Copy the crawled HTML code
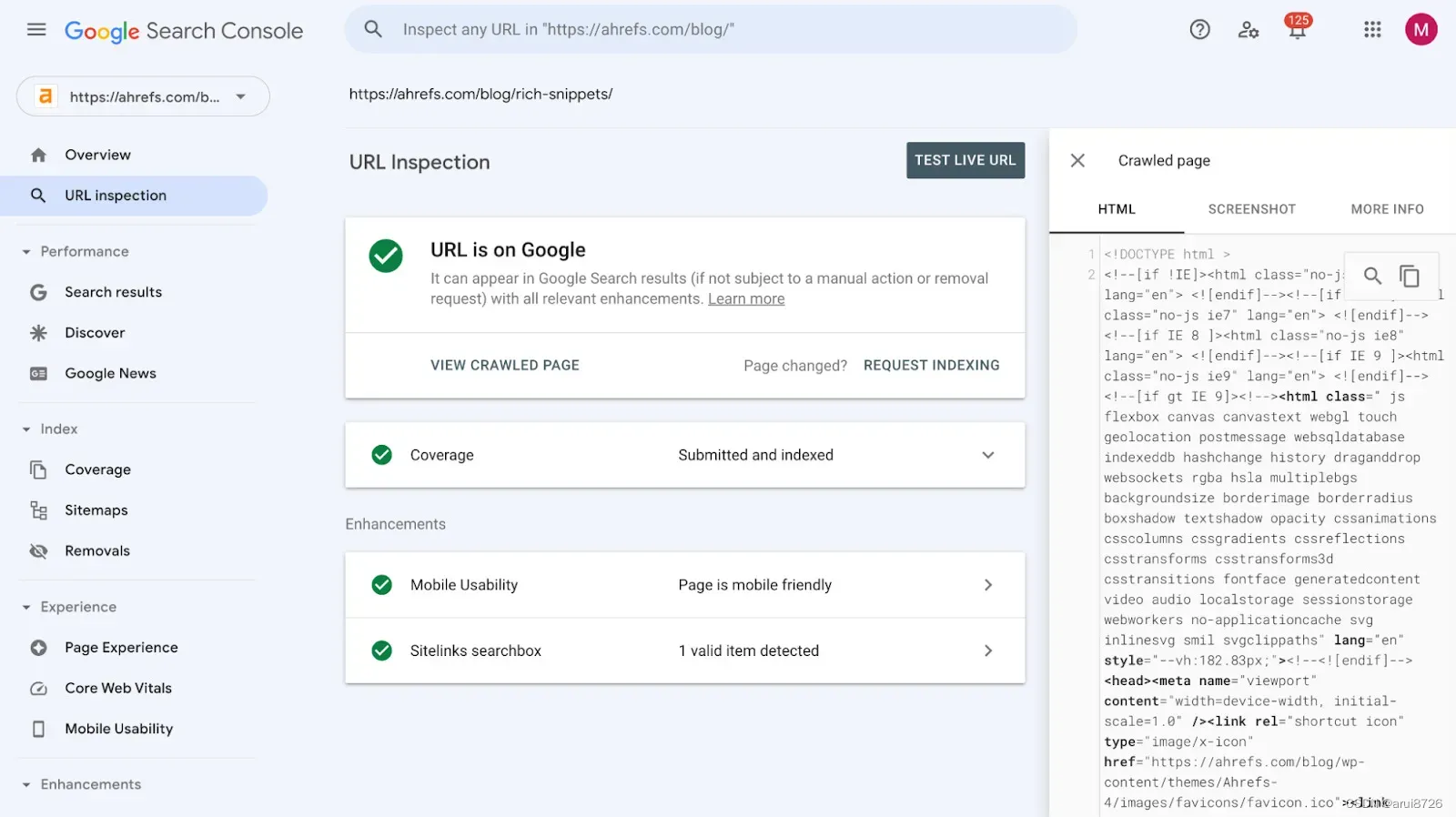The image size is (1456, 817). tap(1410, 276)
